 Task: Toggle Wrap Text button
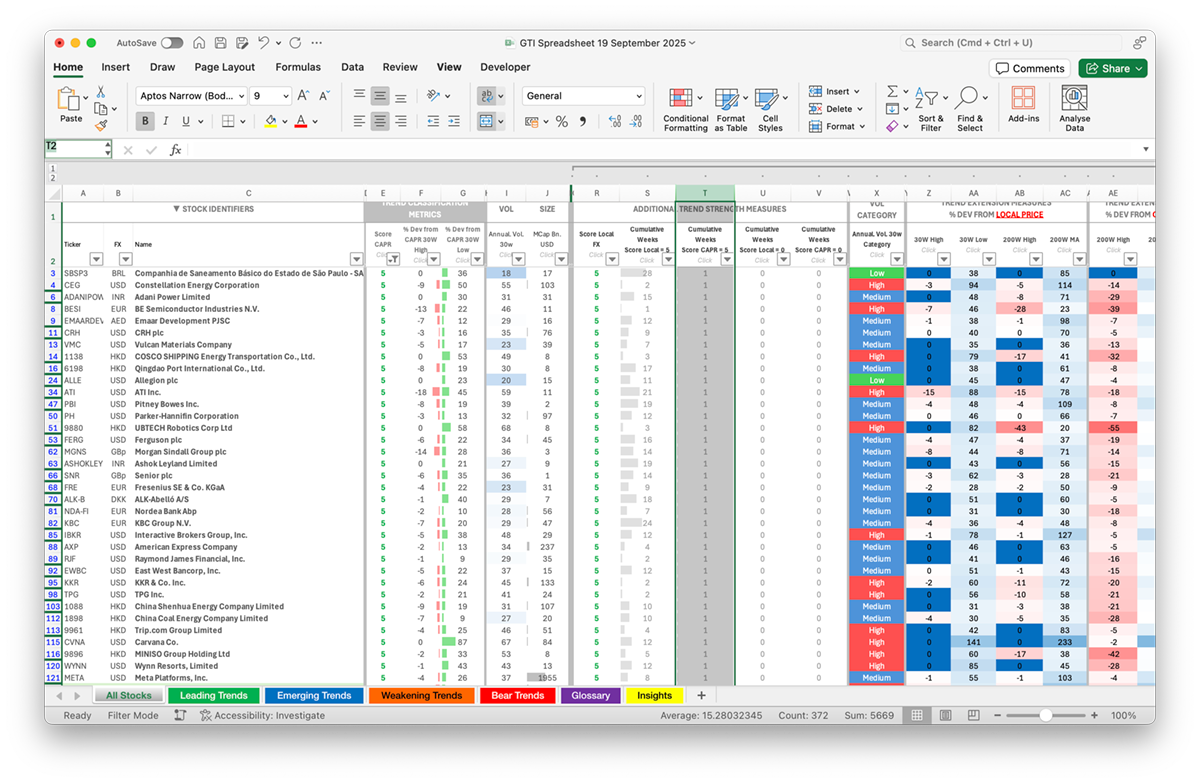(487, 96)
